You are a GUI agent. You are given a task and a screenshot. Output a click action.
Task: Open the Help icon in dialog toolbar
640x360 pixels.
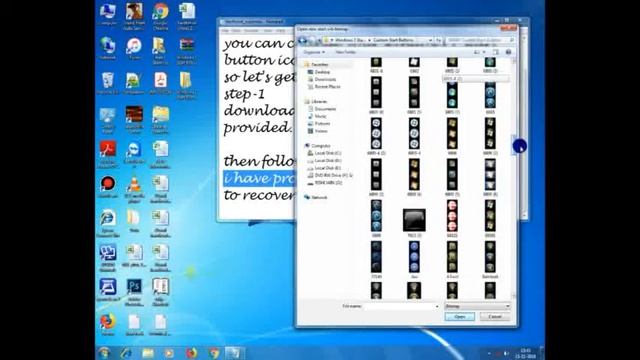(508, 52)
